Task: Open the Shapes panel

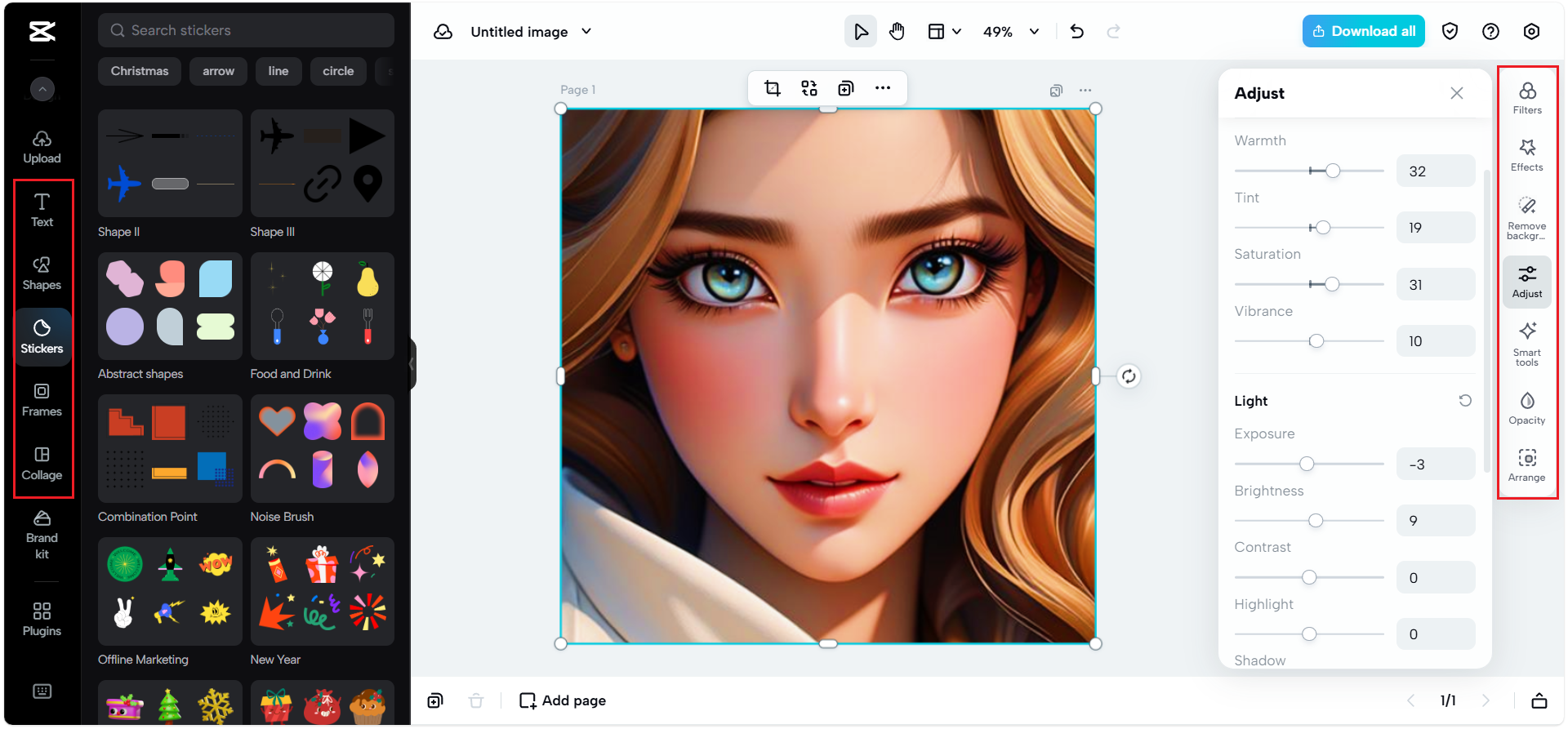Action: point(42,273)
